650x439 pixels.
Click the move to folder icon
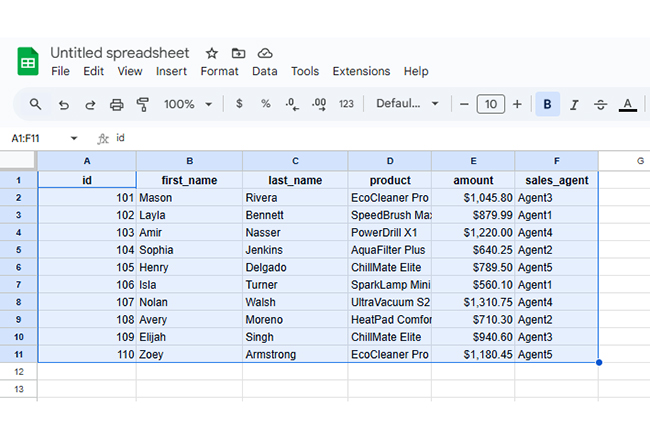(x=238, y=53)
